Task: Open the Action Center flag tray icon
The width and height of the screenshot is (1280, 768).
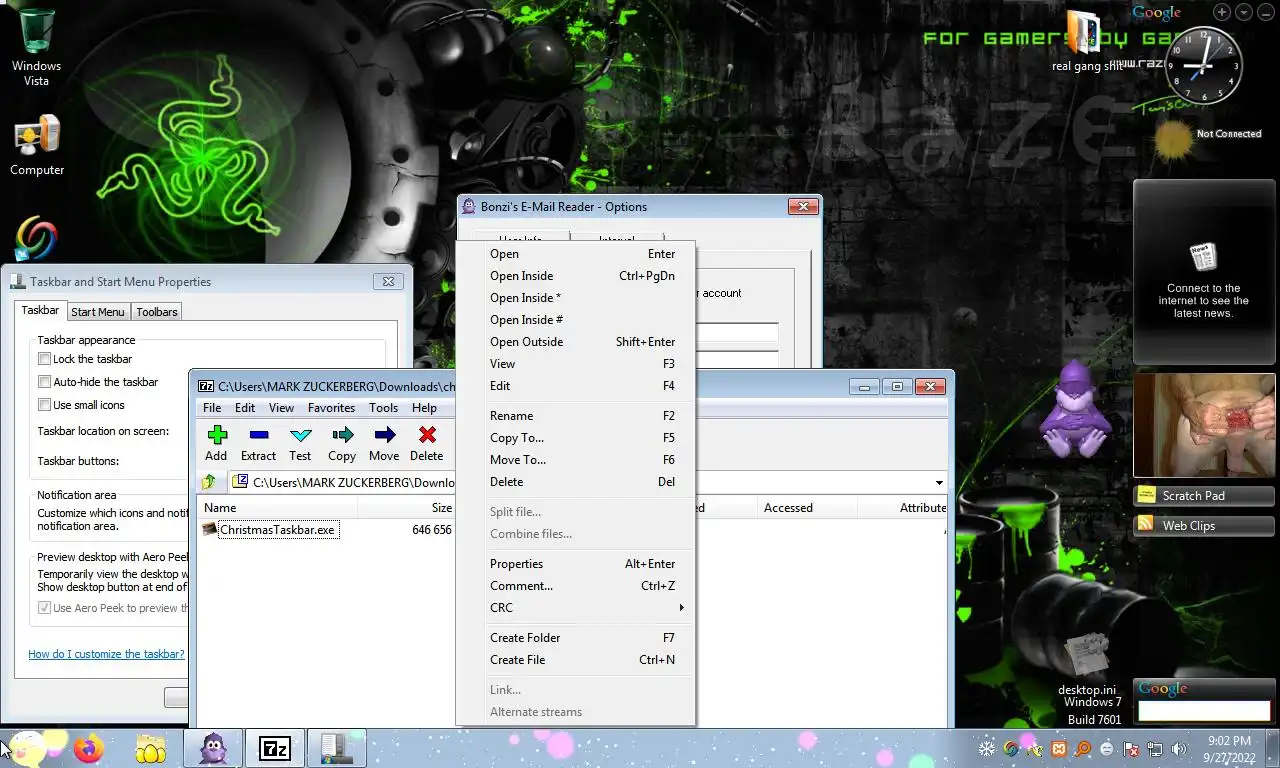Action: coord(1131,748)
